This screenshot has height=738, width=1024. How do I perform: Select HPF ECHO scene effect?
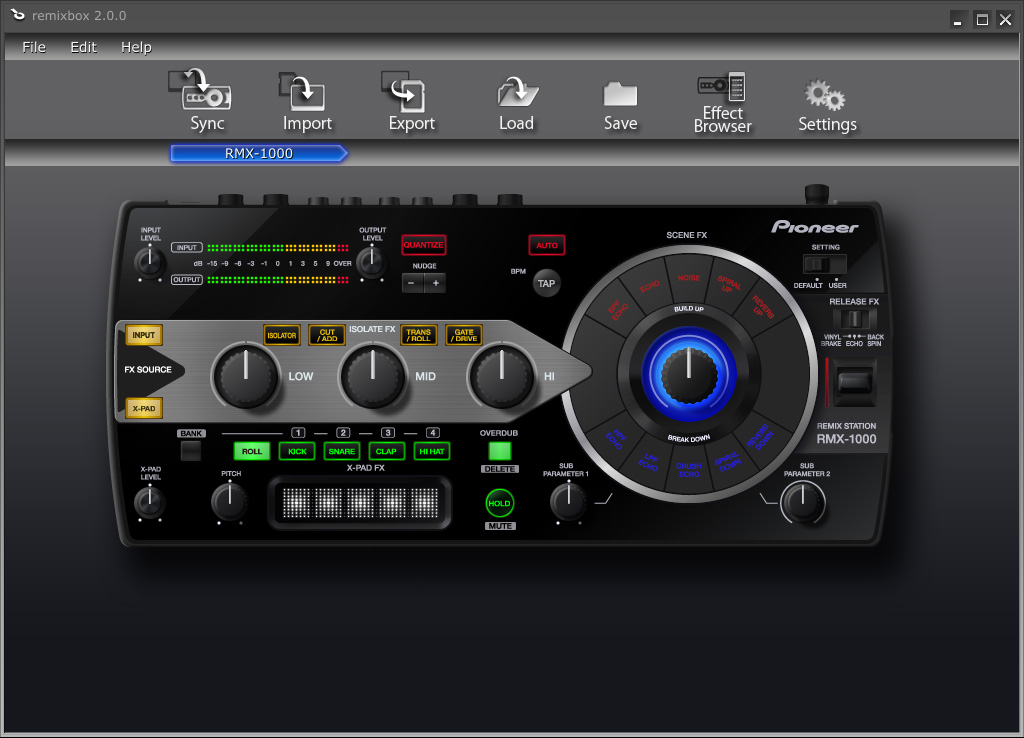615,439
